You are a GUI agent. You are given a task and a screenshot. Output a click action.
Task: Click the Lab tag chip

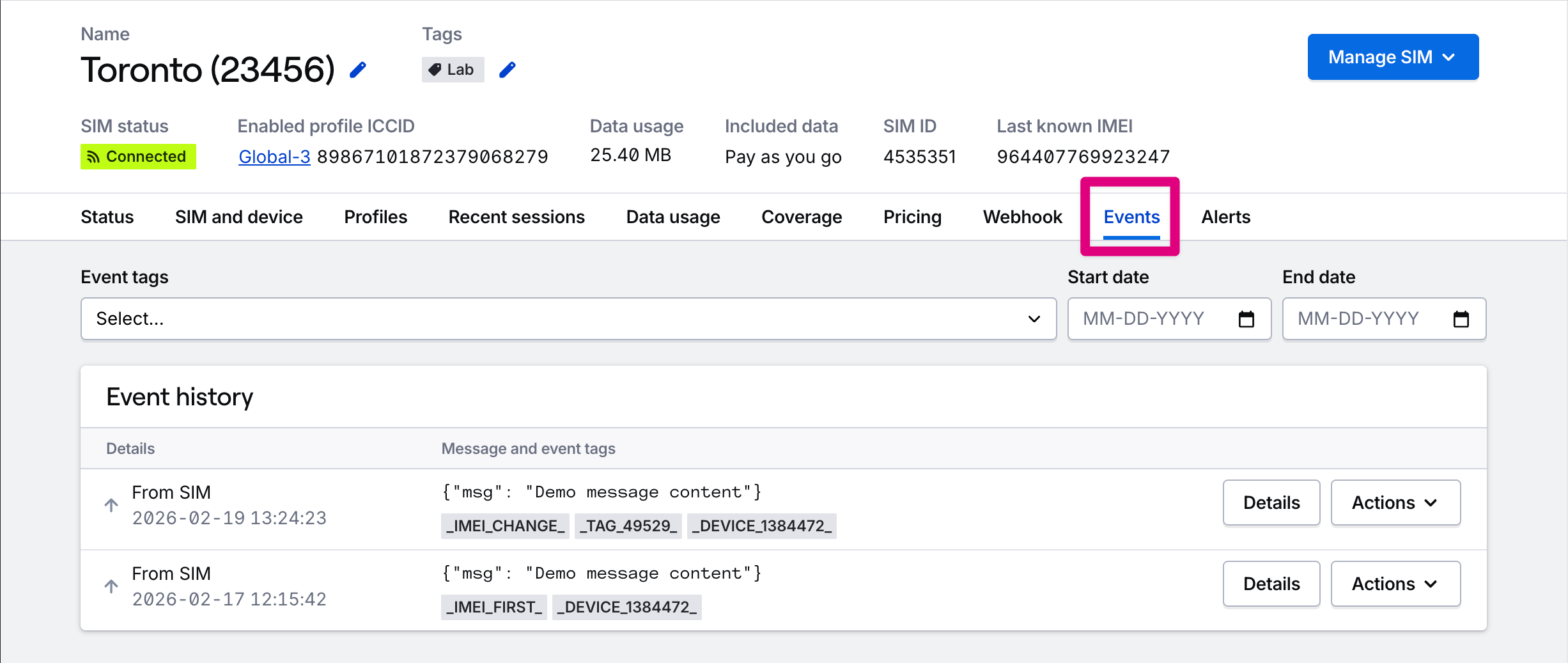[453, 70]
